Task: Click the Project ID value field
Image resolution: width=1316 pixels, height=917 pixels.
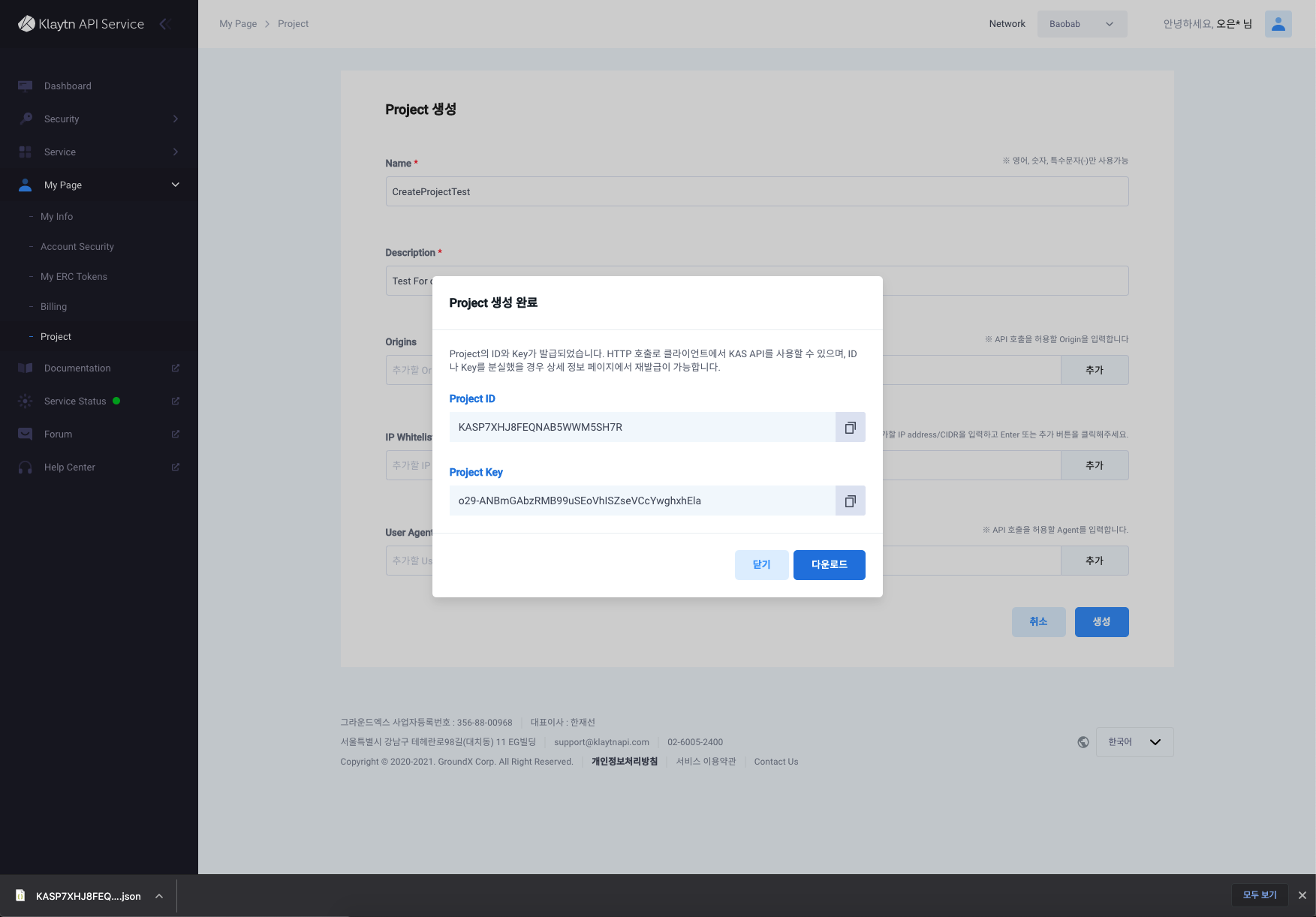Action: pos(643,427)
